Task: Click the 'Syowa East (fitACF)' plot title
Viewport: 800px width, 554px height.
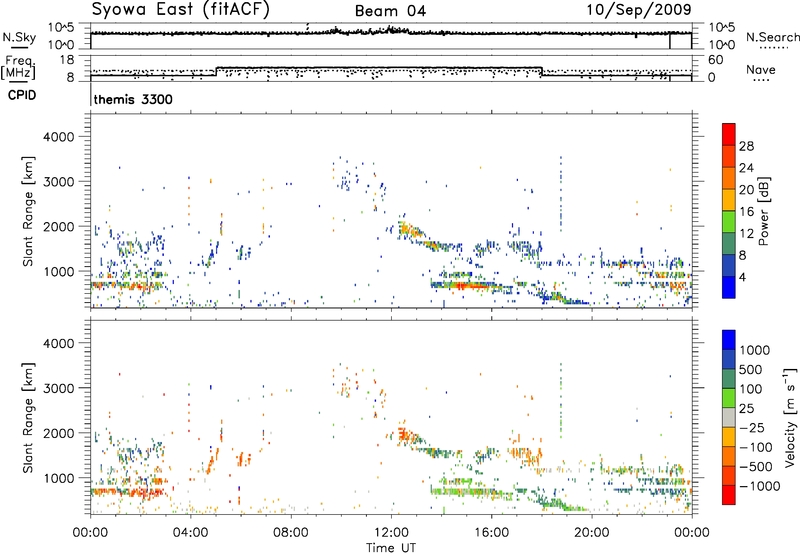Action: [181, 9]
